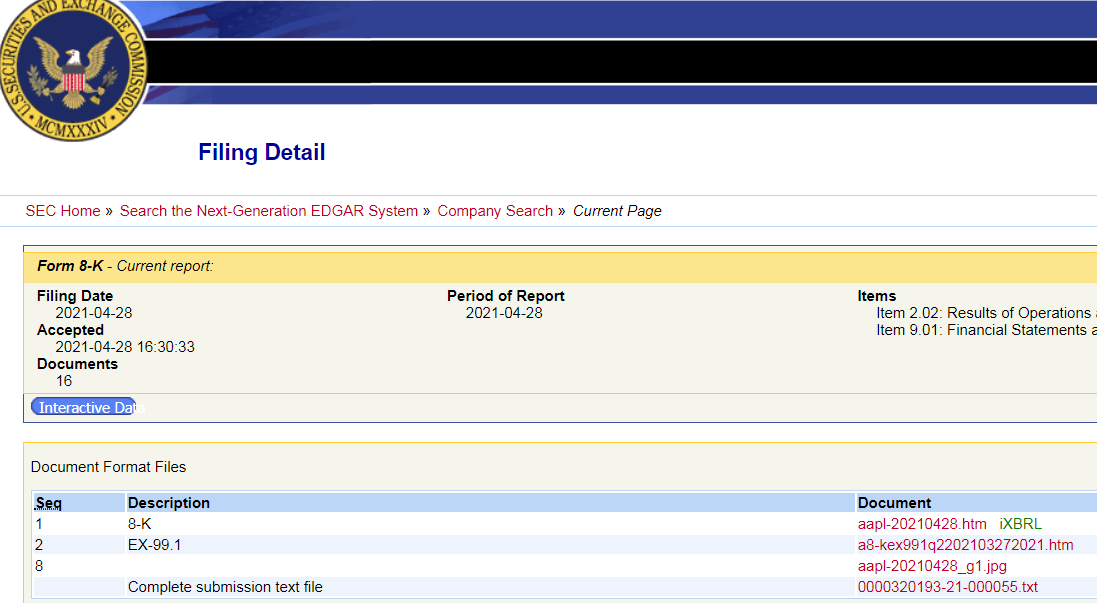Screen dimensions: 1097x603
Task: Select the Items label
Action: 877,296
